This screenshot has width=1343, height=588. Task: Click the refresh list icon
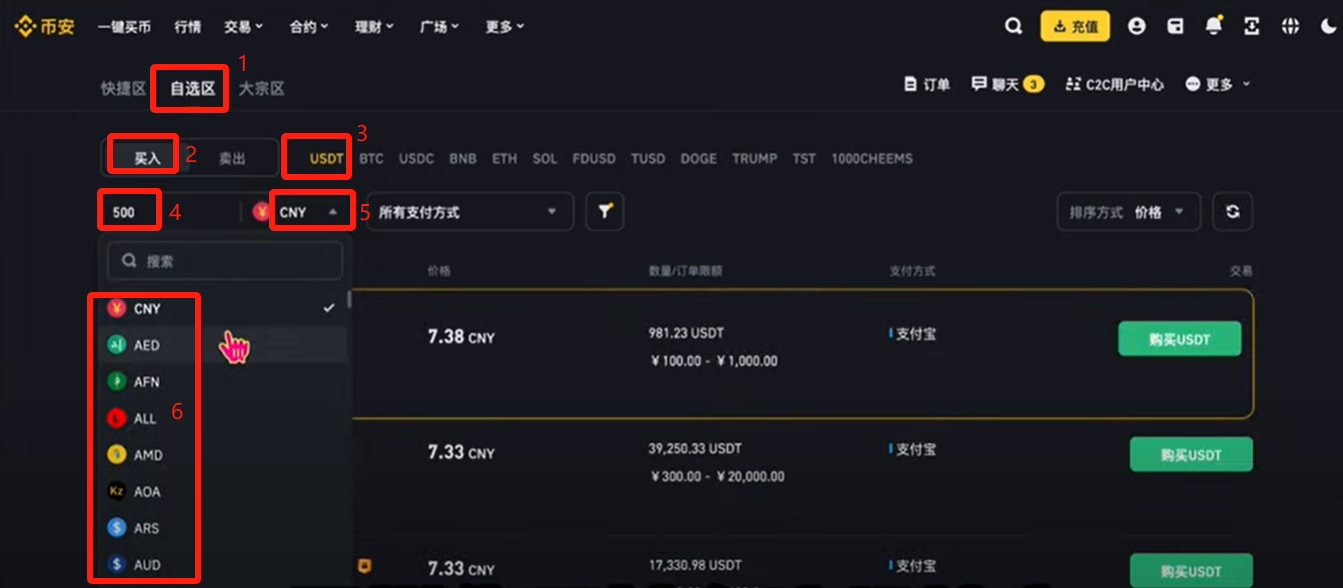point(1233,211)
